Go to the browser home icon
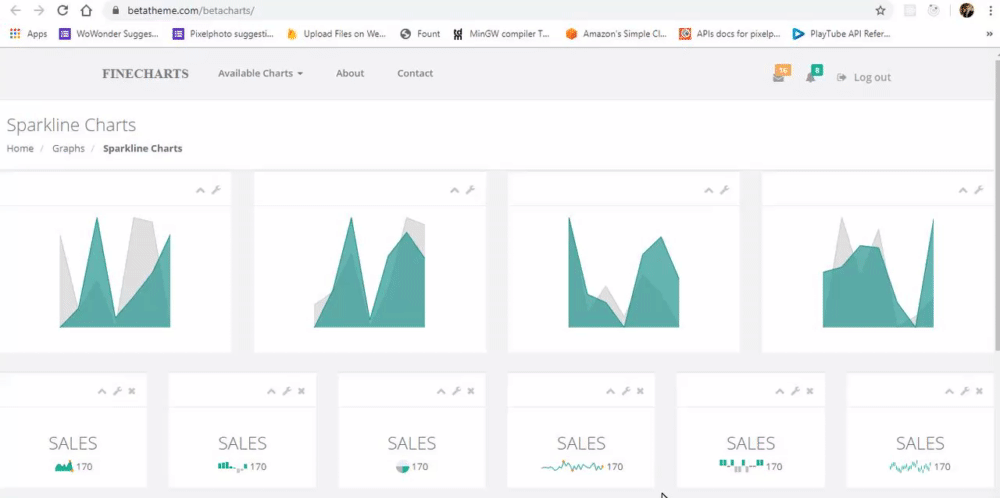The image size is (1000, 498). coord(87,10)
